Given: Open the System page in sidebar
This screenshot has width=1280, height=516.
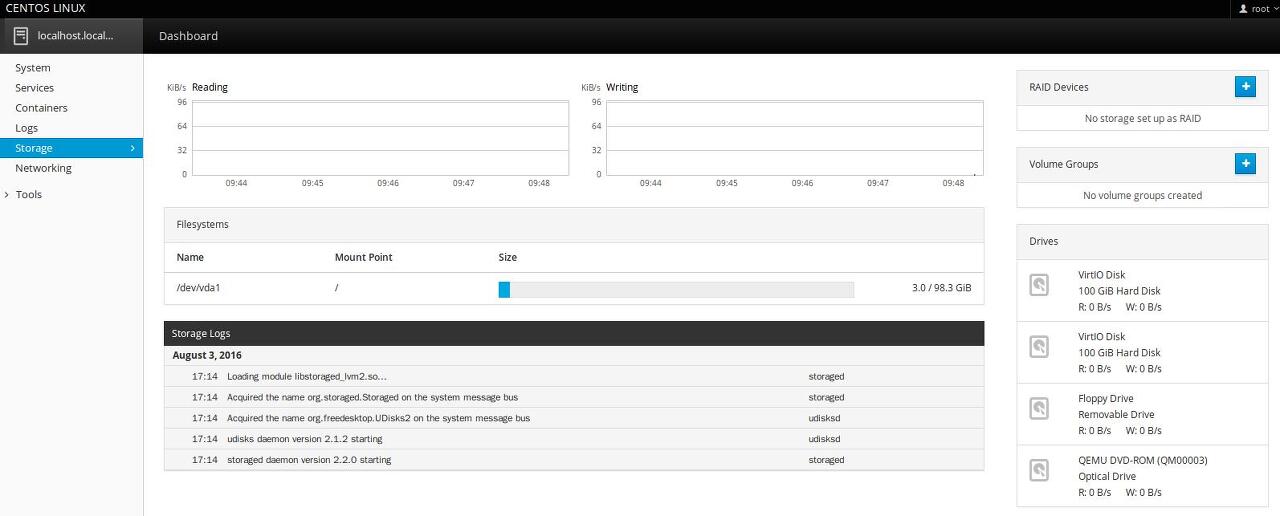Looking at the screenshot, I should (x=33, y=68).
